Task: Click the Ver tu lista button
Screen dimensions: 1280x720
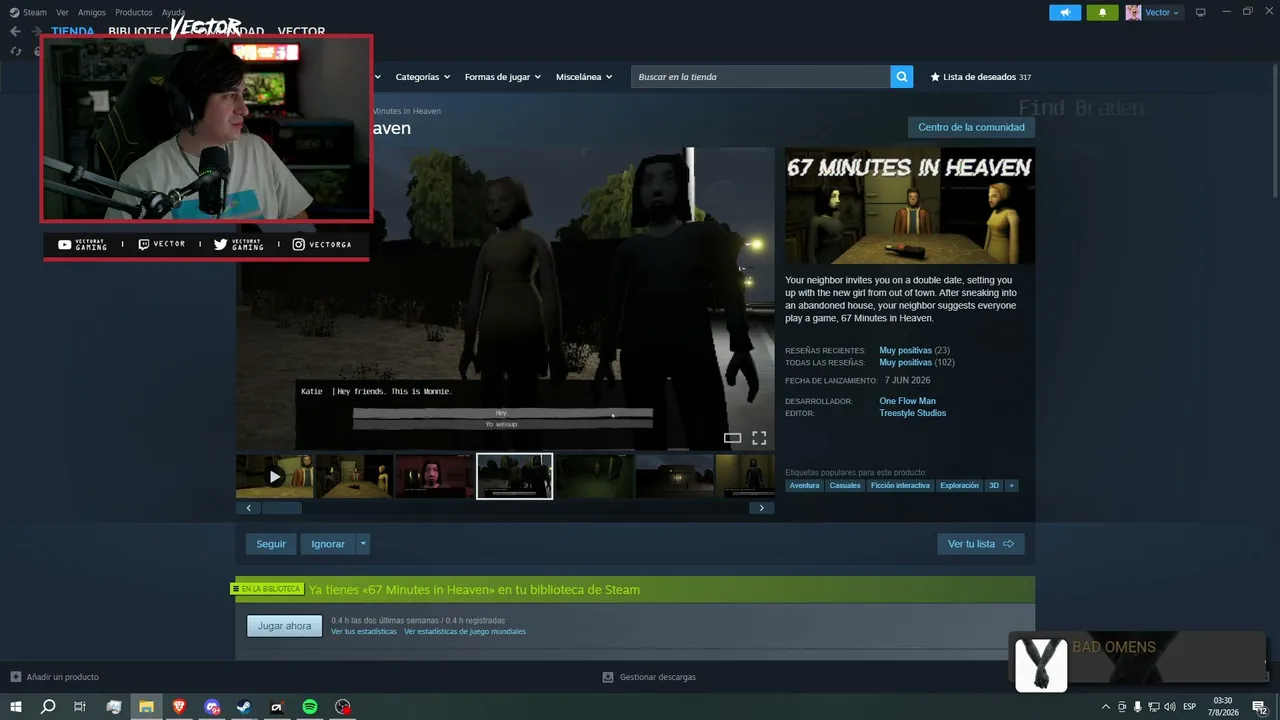Action: click(981, 544)
